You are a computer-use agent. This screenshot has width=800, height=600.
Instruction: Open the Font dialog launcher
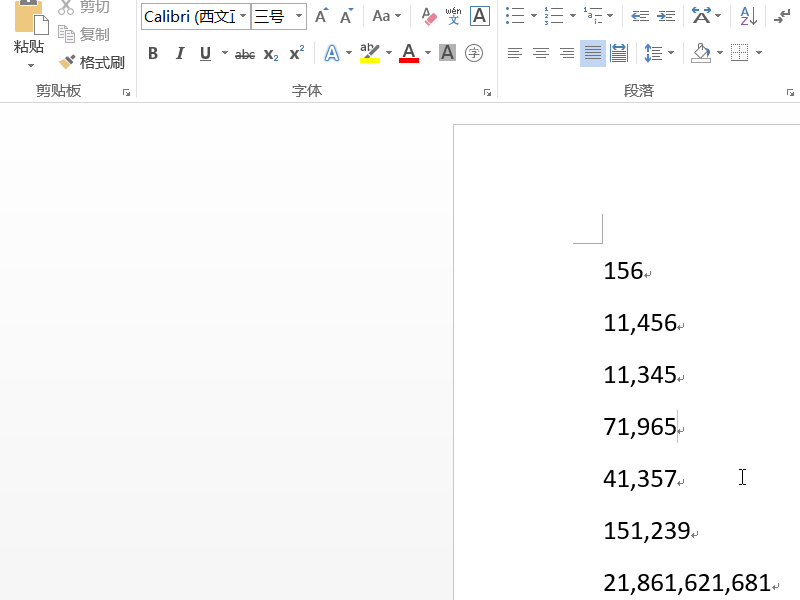pos(487,92)
